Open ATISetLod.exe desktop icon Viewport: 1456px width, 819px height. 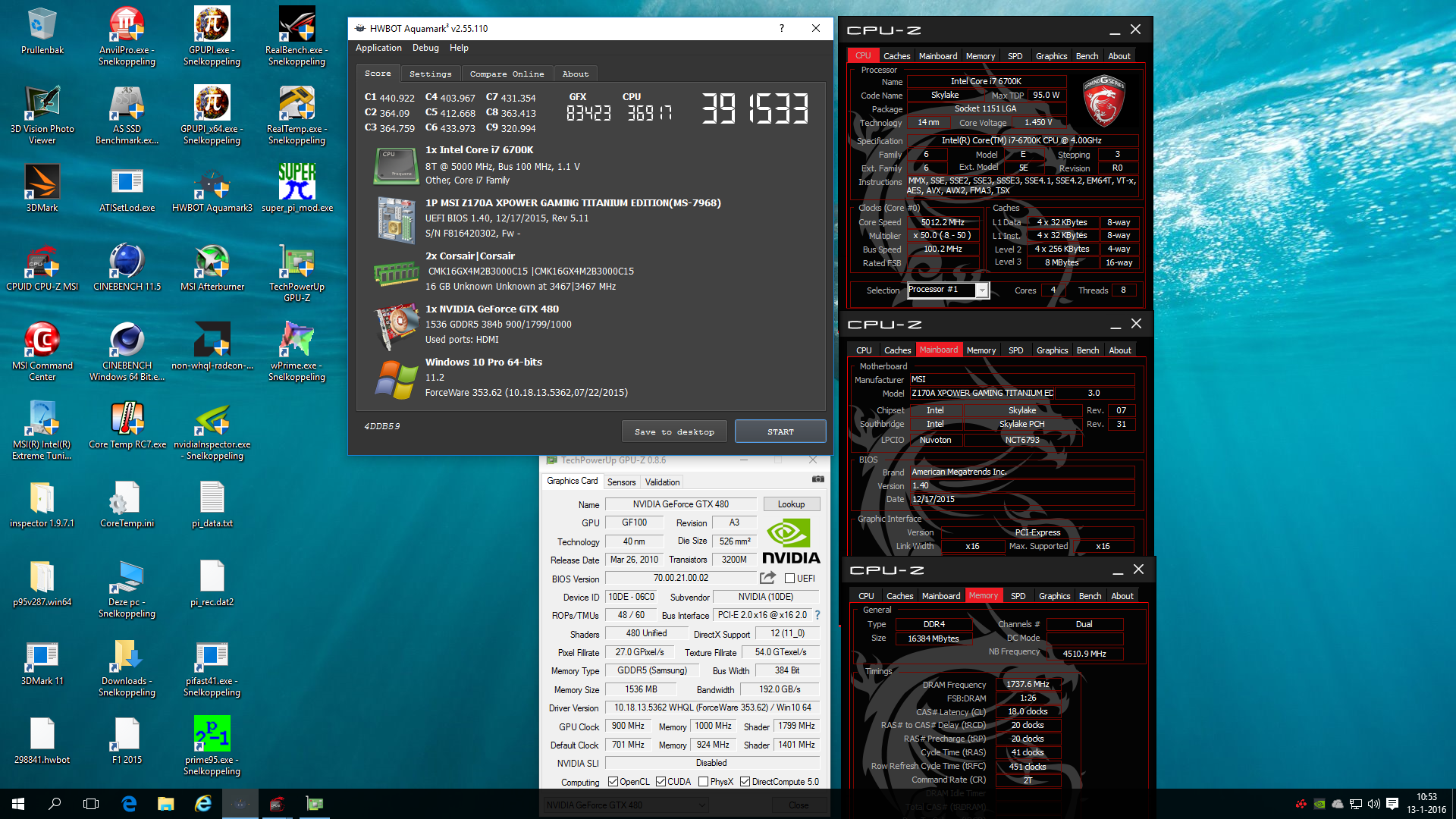127,189
